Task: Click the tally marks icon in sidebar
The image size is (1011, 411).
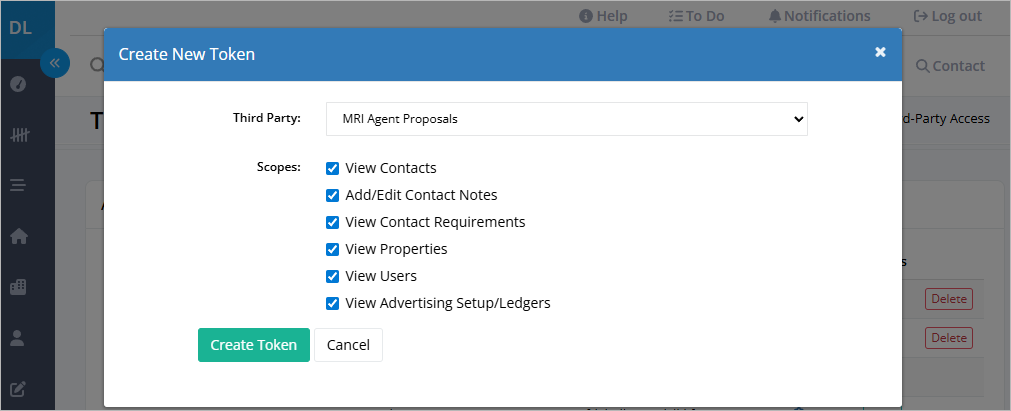Action: [x=19, y=135]
